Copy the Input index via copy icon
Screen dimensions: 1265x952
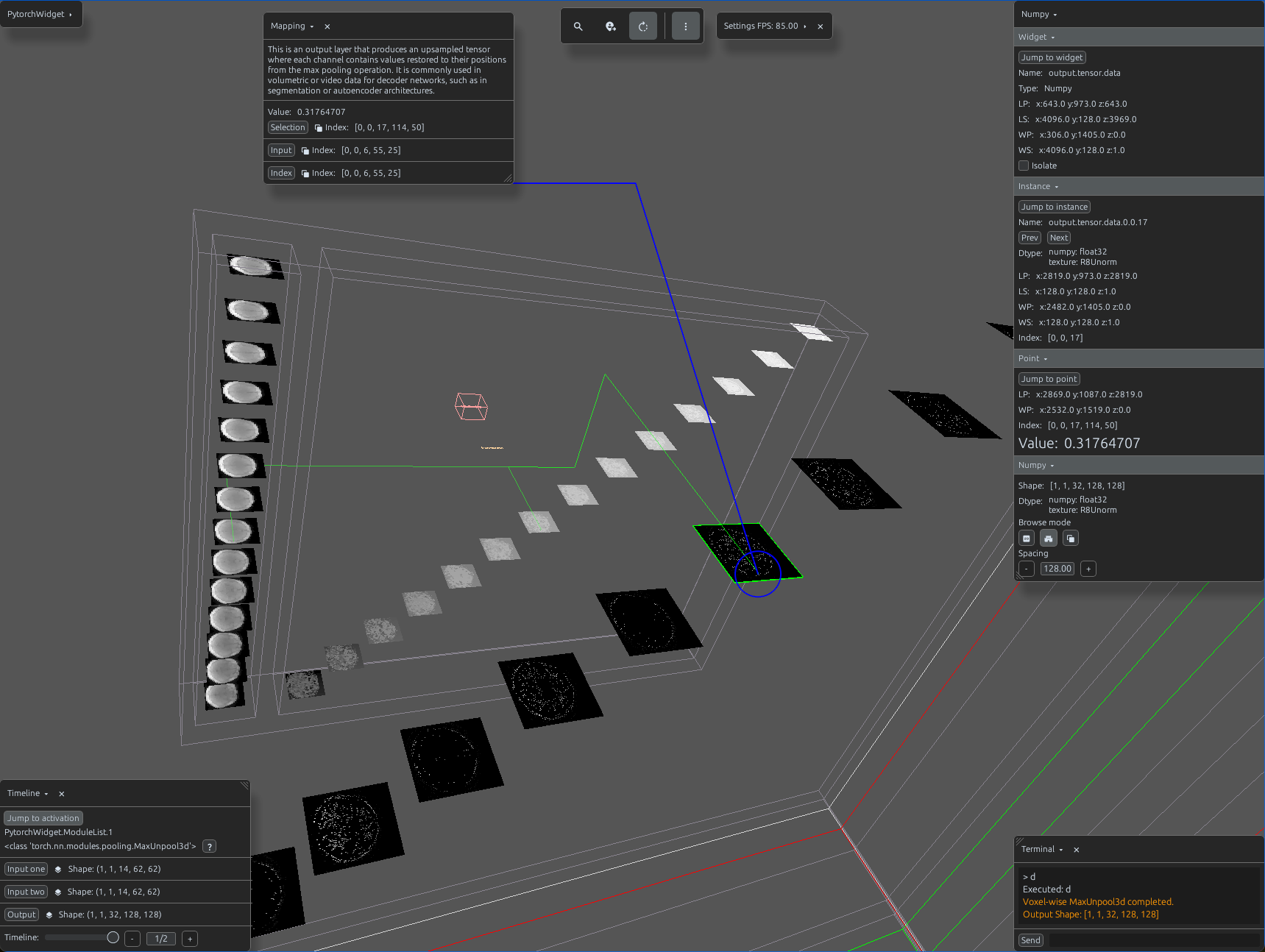coord(305,151)
